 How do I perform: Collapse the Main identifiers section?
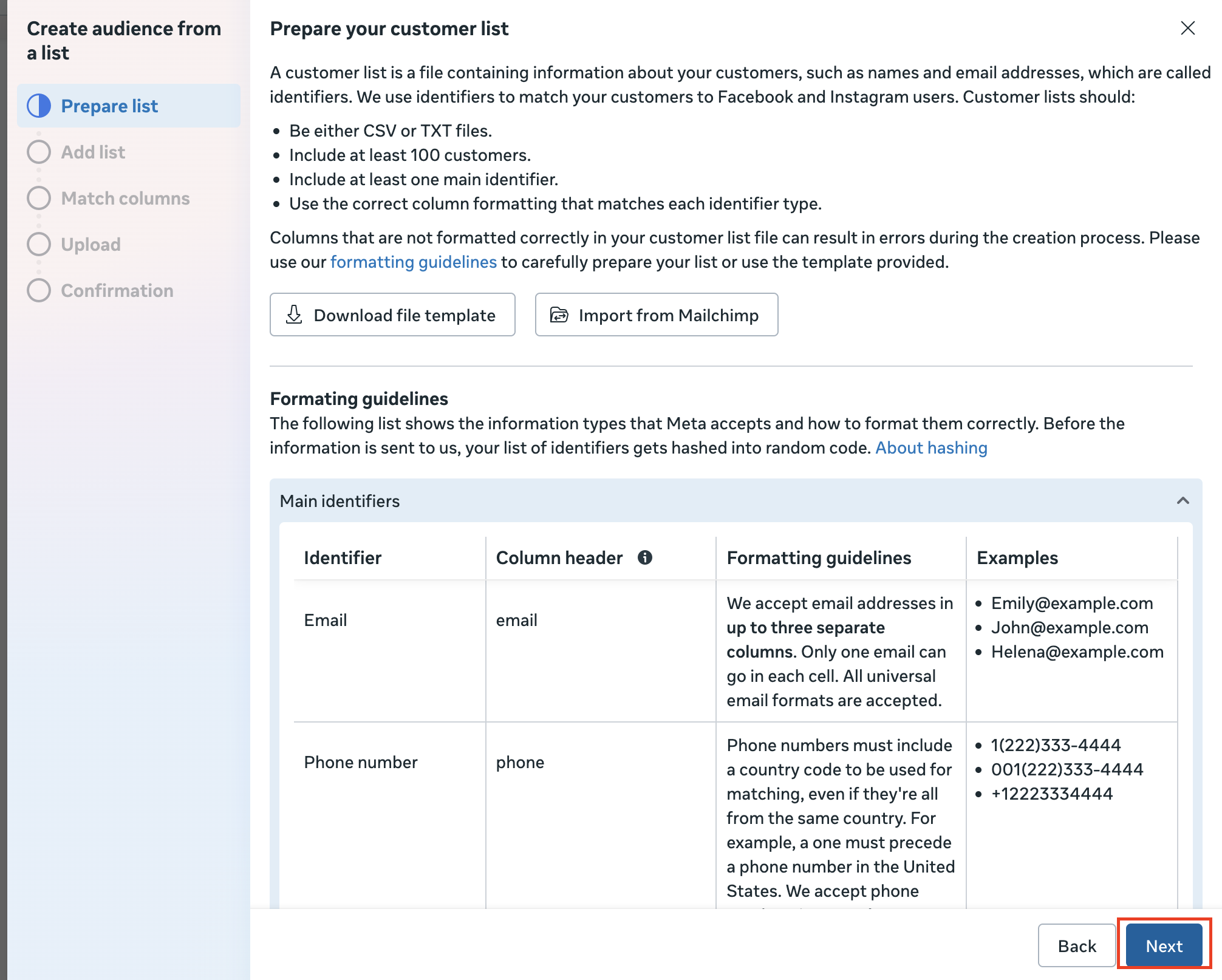[1183, 501]
